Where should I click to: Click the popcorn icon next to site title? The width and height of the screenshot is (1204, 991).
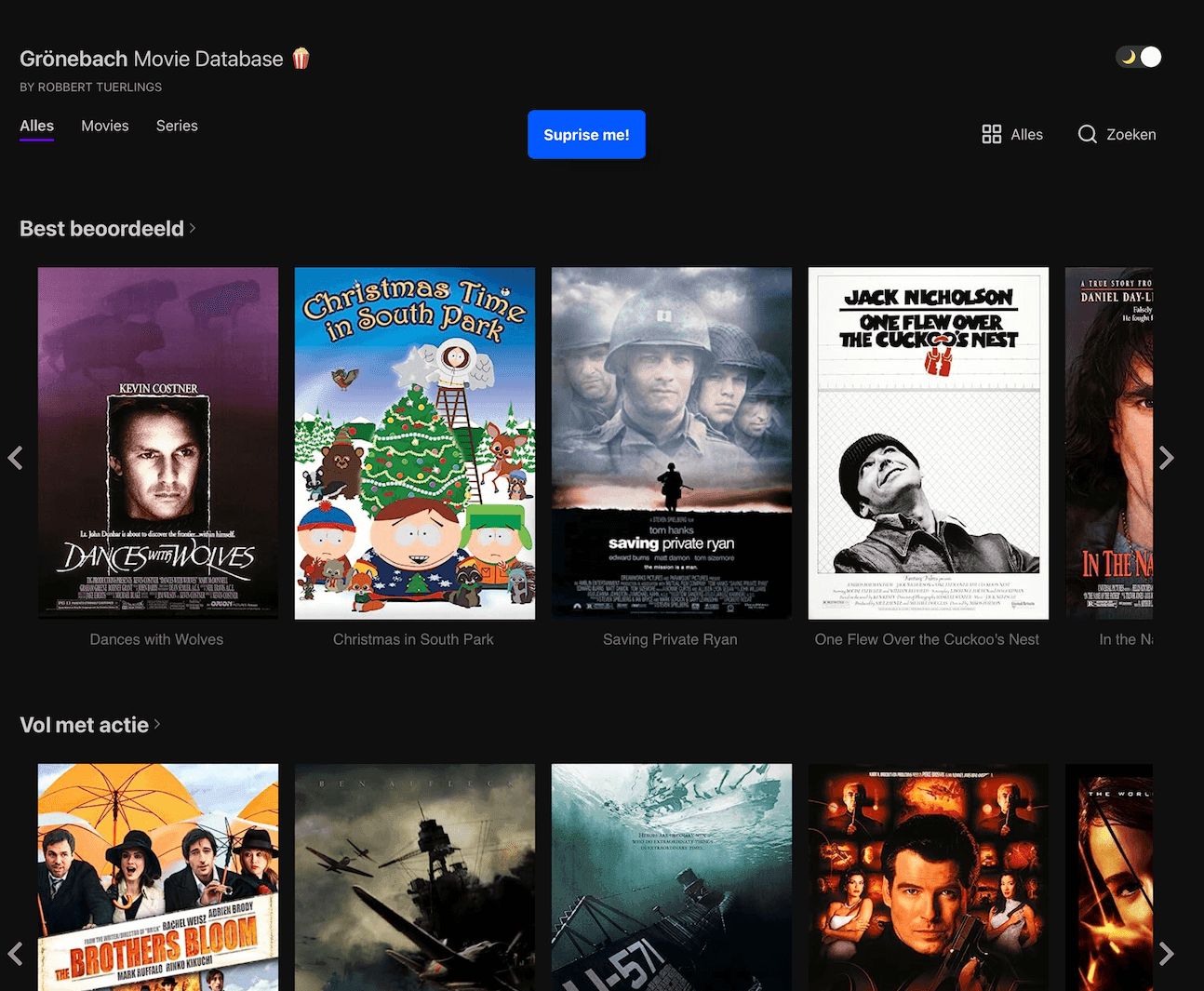click(301, 59)
